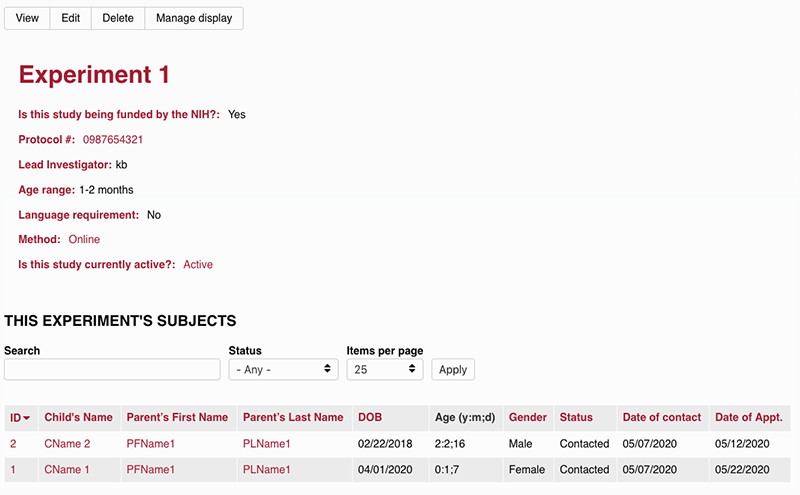800x495 pixels.
Task: Open the Items per page dropdown
Action: (385, 369)
